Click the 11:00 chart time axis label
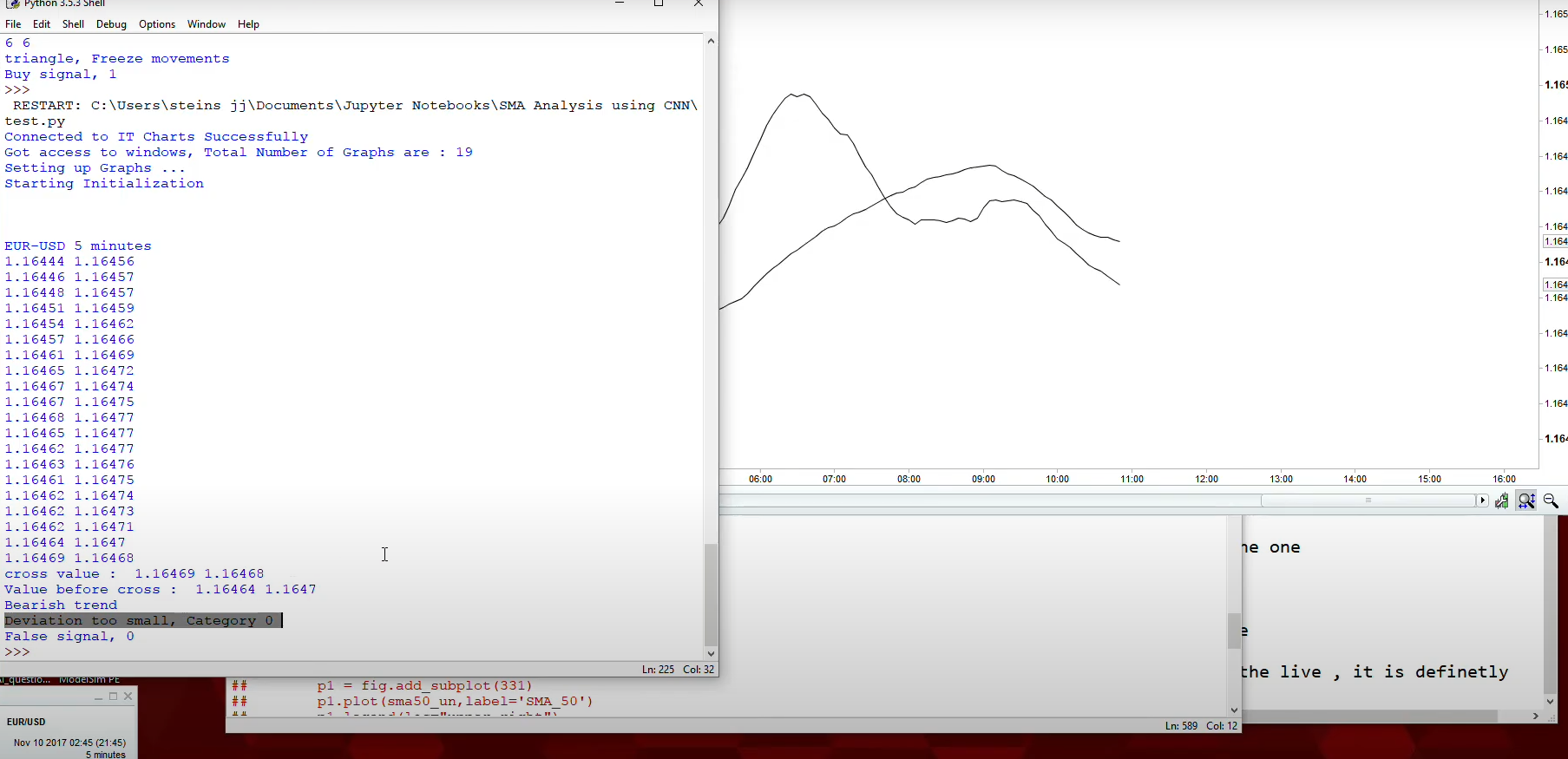Image resolution: width=1568 pixels, height=759 pixels. pos(1132,479)
